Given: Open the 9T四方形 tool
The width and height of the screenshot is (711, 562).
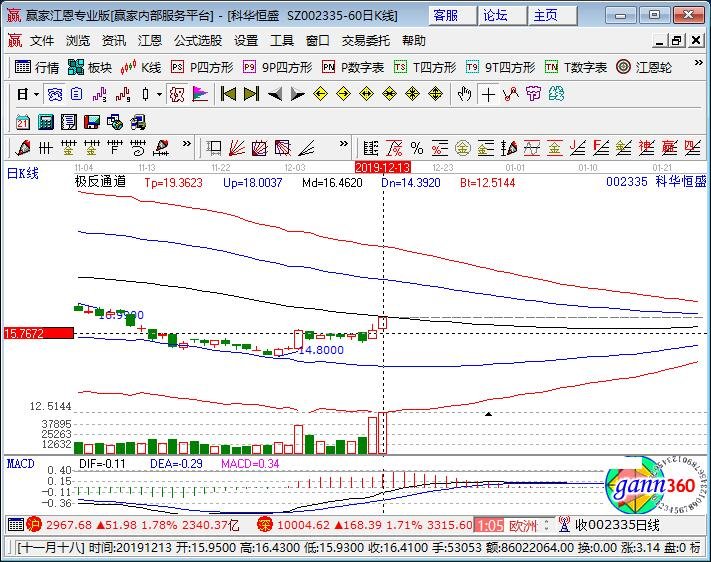Looking at the screenshot, I should tap(500, 68).
